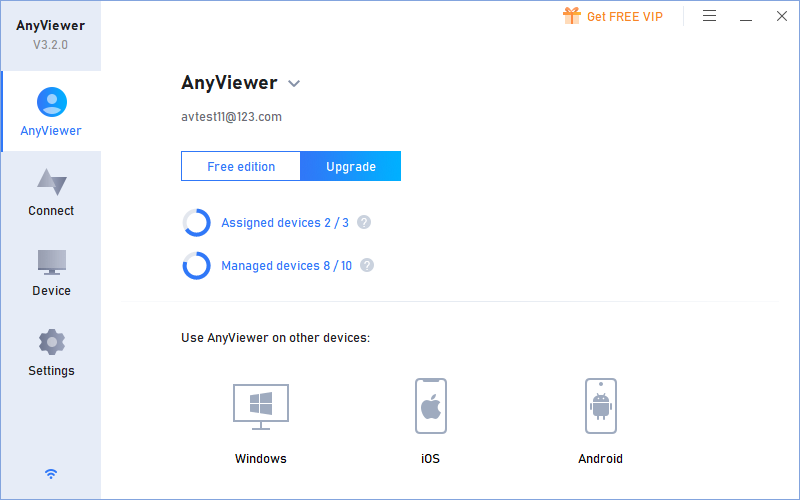Click the Get FREE VIP link
Viewport: 800px width, 500px height.
pos(624,17)
